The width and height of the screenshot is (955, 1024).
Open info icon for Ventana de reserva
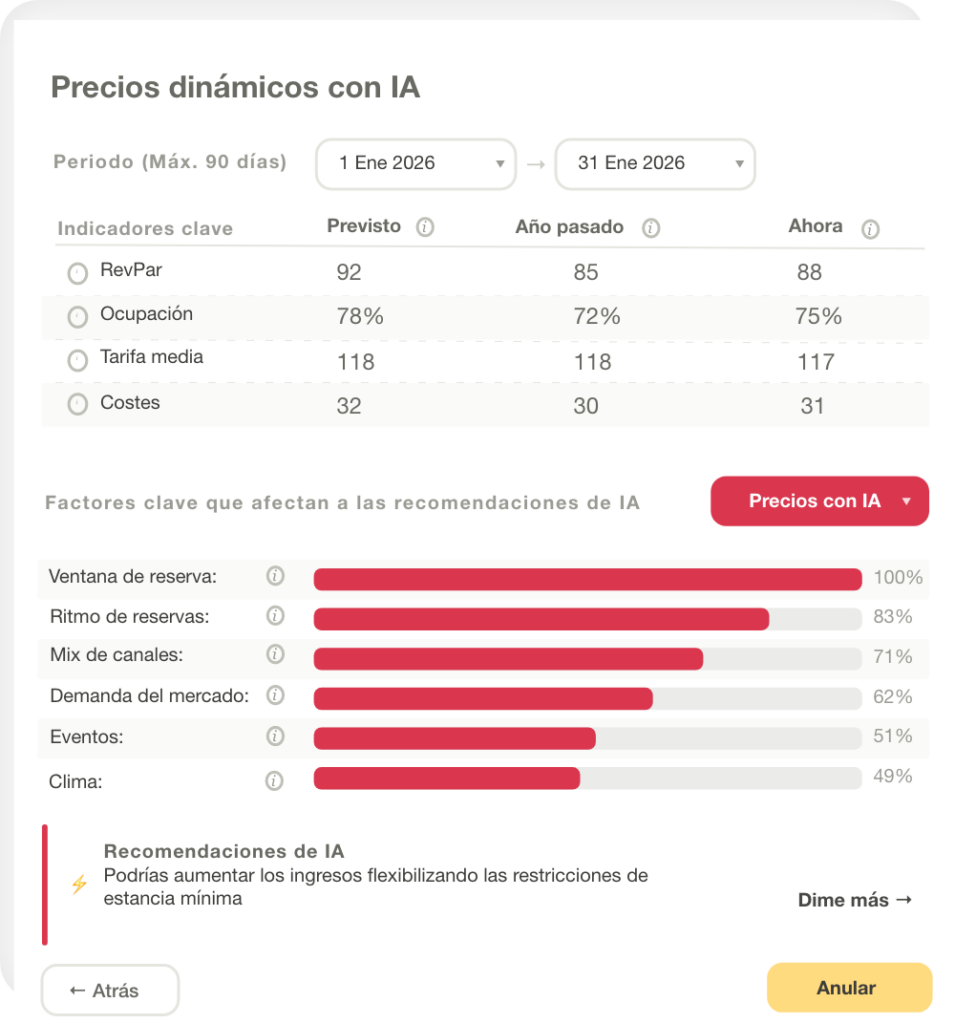275,576
